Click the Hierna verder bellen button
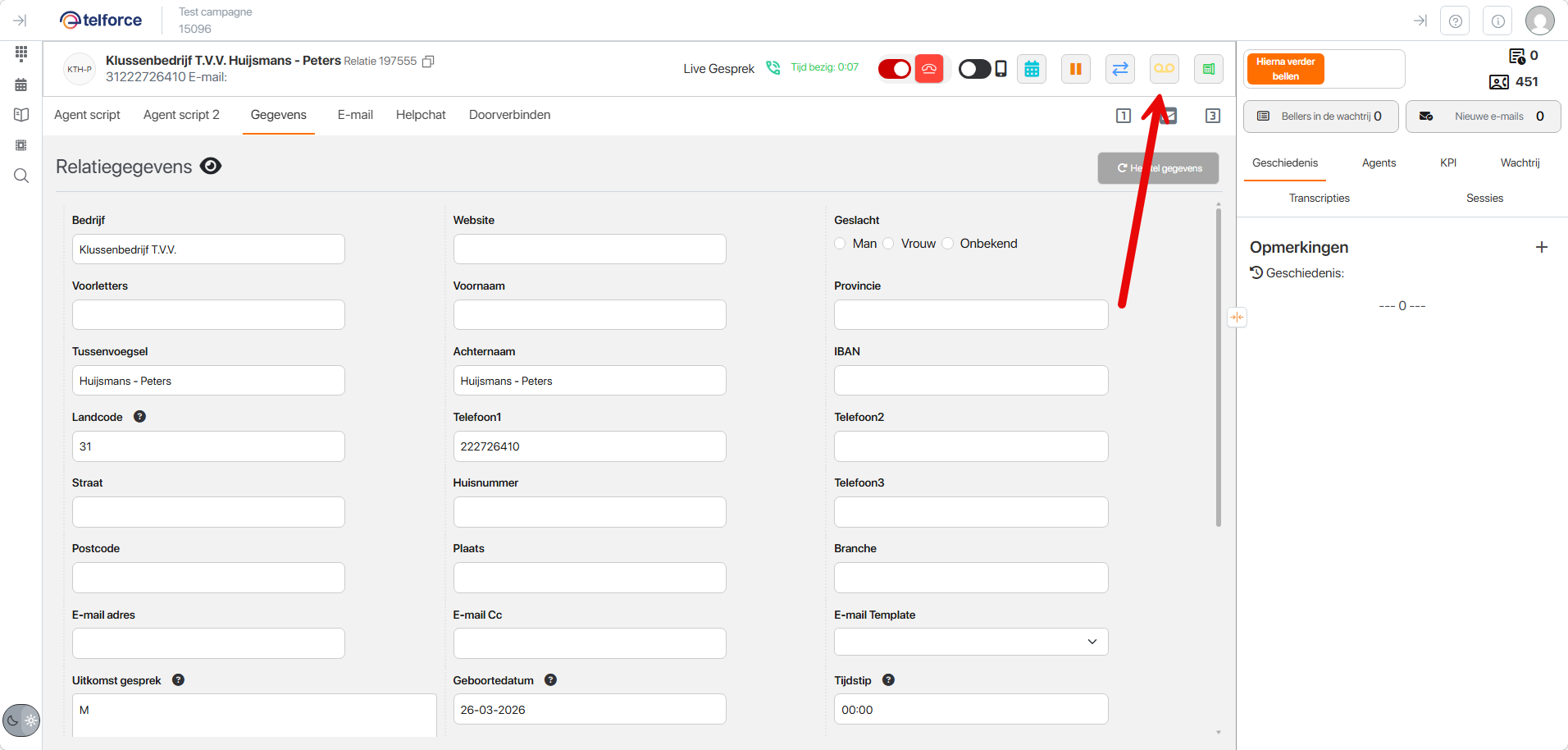Image resolution: width=1568 pixels, height=750 pixels. pos(1285,69)
